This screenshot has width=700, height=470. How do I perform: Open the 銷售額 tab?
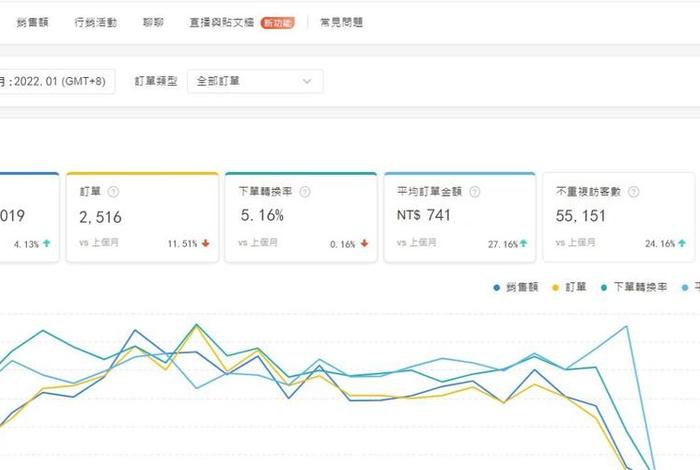click(x=32, y=22)
